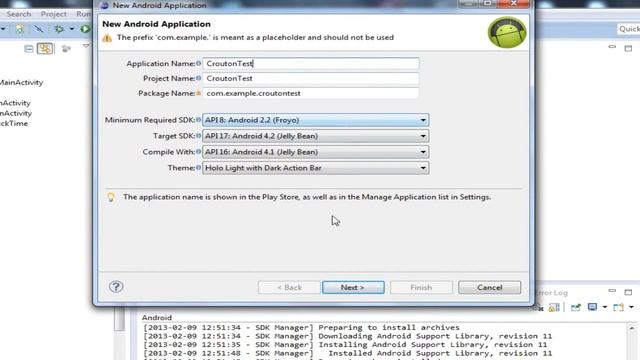Viewport: 640px width, 360px height.
Task: Click the Cancel button
Action: [489, 287]
